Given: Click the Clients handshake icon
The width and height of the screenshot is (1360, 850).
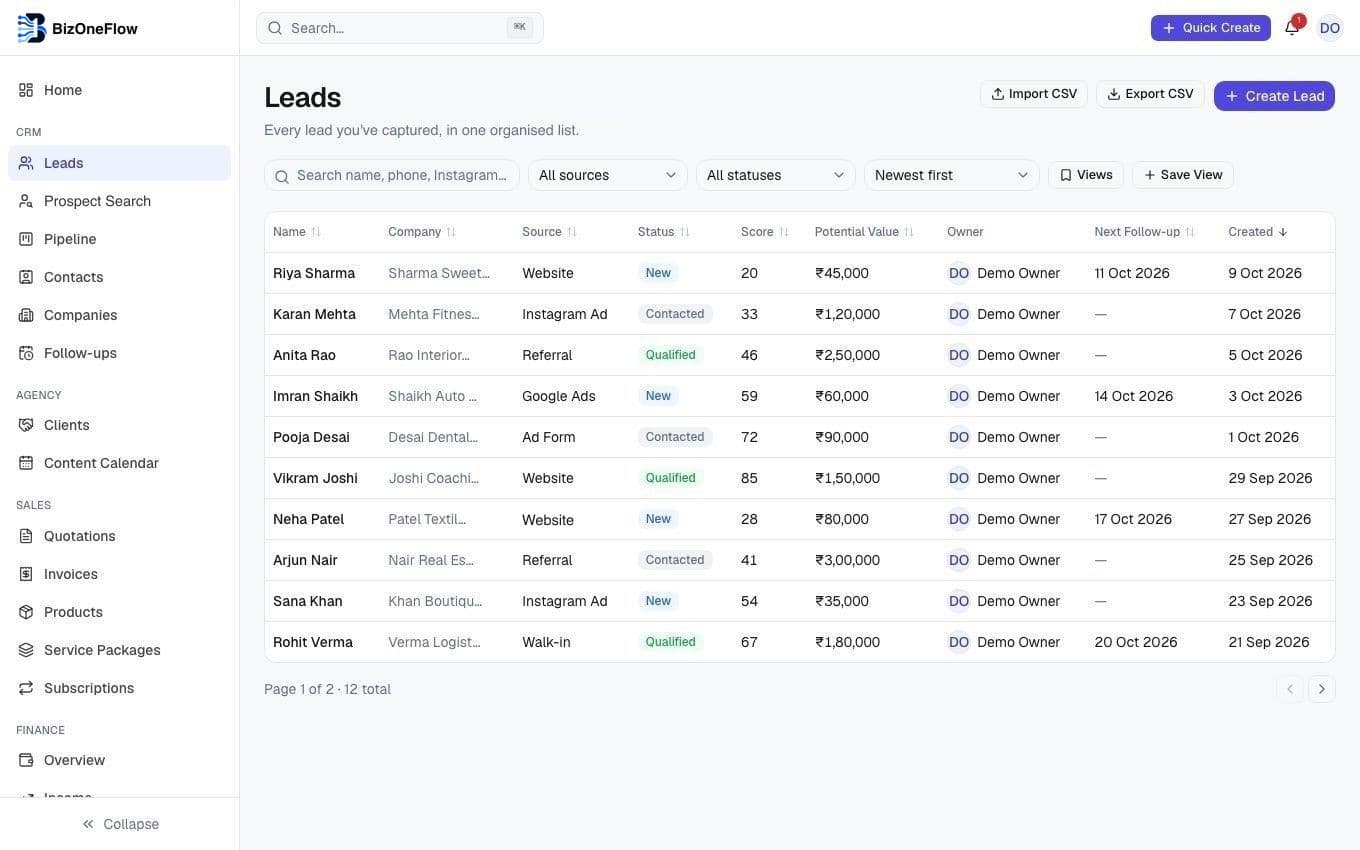Looking at the screenshot, I should click(x=26, y=425).
